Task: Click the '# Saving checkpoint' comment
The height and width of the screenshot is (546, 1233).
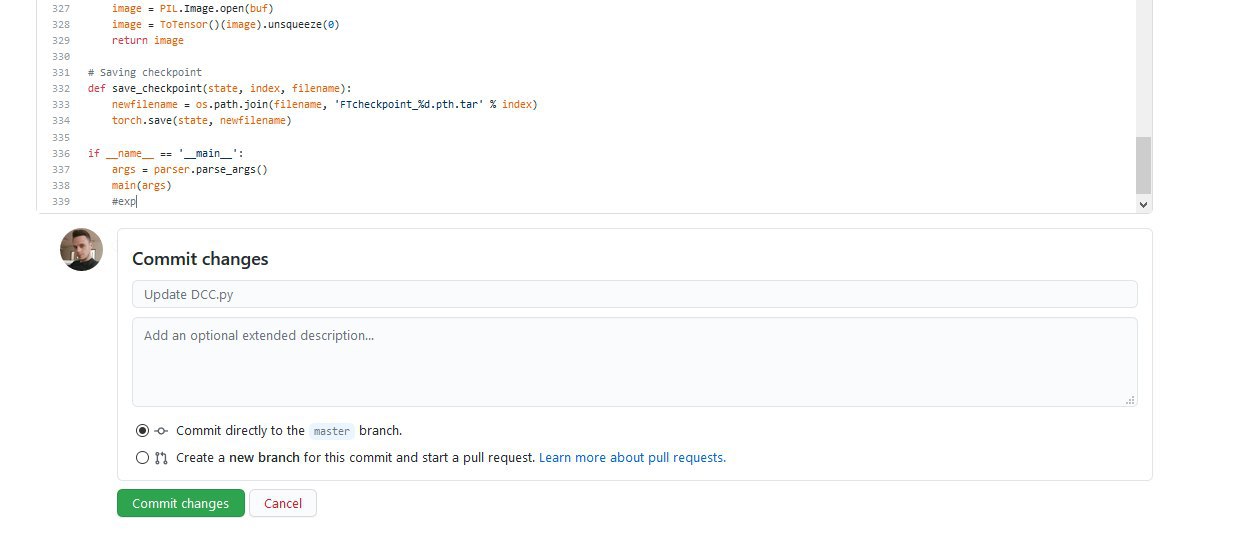Action: pyautogui.click(x=145, y=72)
